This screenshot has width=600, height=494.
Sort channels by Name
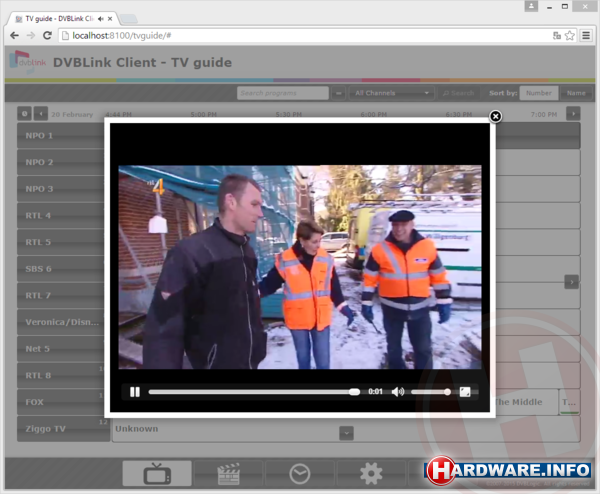pyautogui.click(x=576, y=93)
